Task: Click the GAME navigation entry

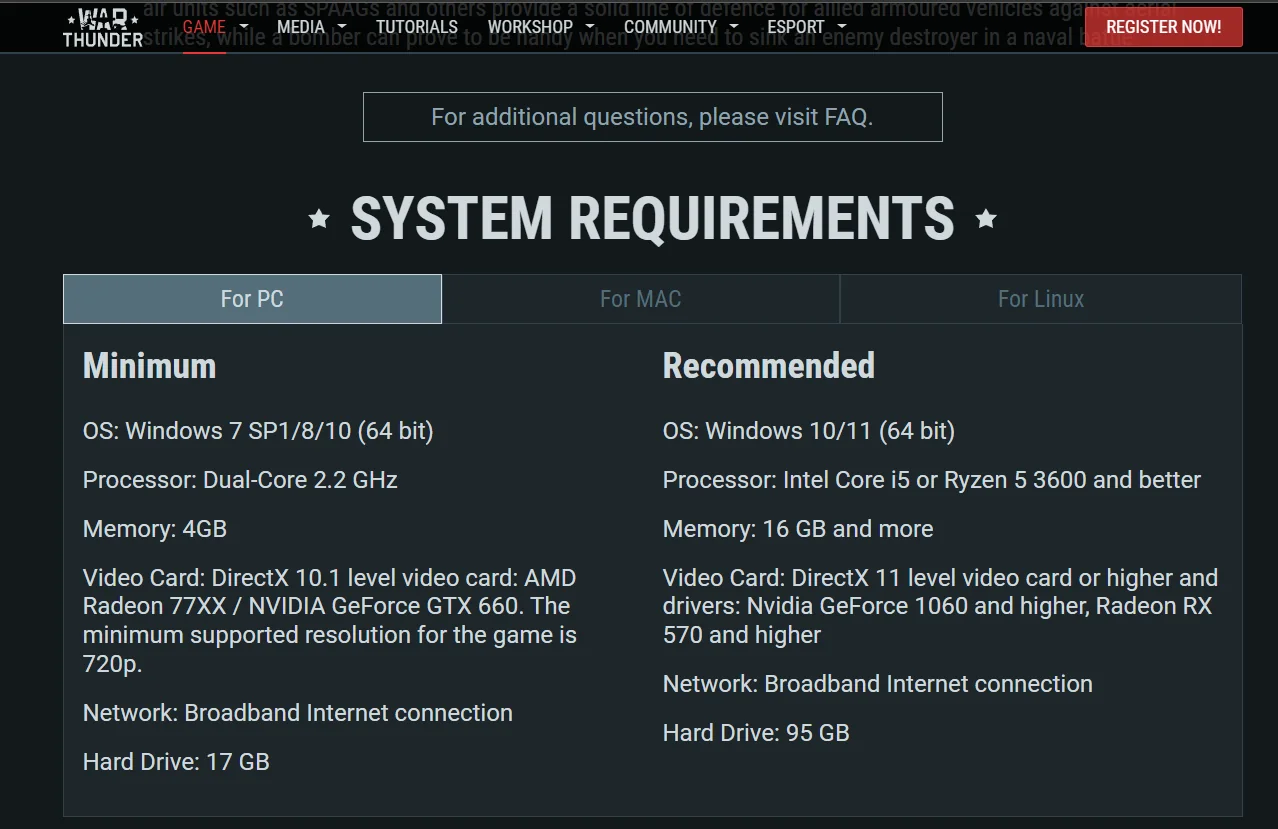Action: coord(204,27)
